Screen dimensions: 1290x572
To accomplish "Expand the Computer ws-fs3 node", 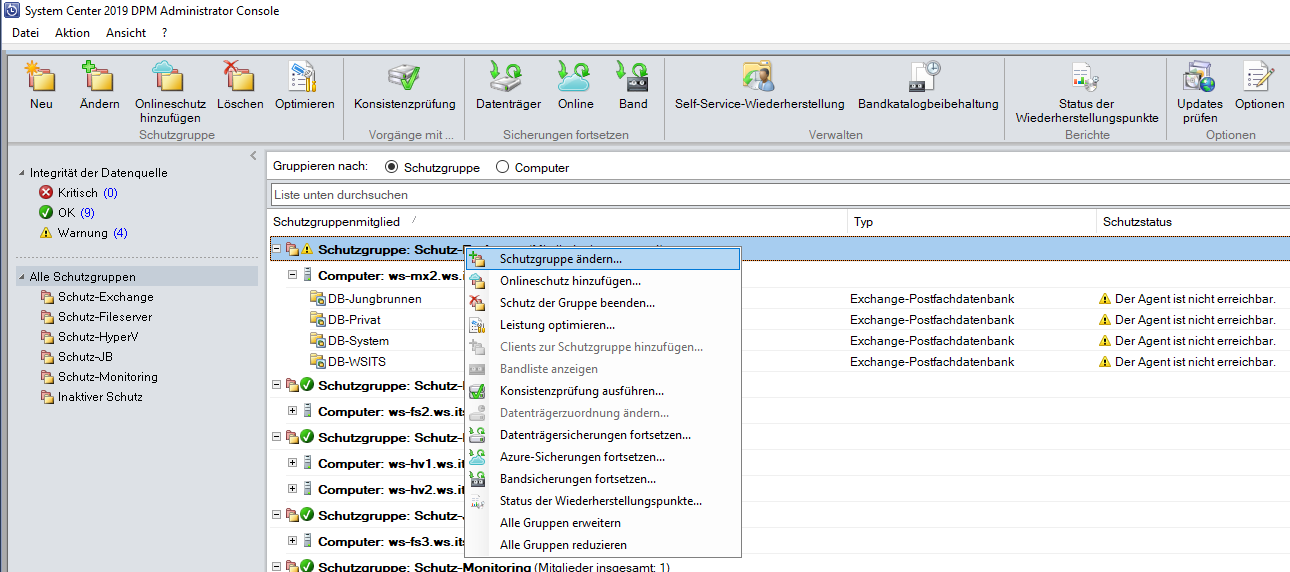I will click(x=293, y=541).
